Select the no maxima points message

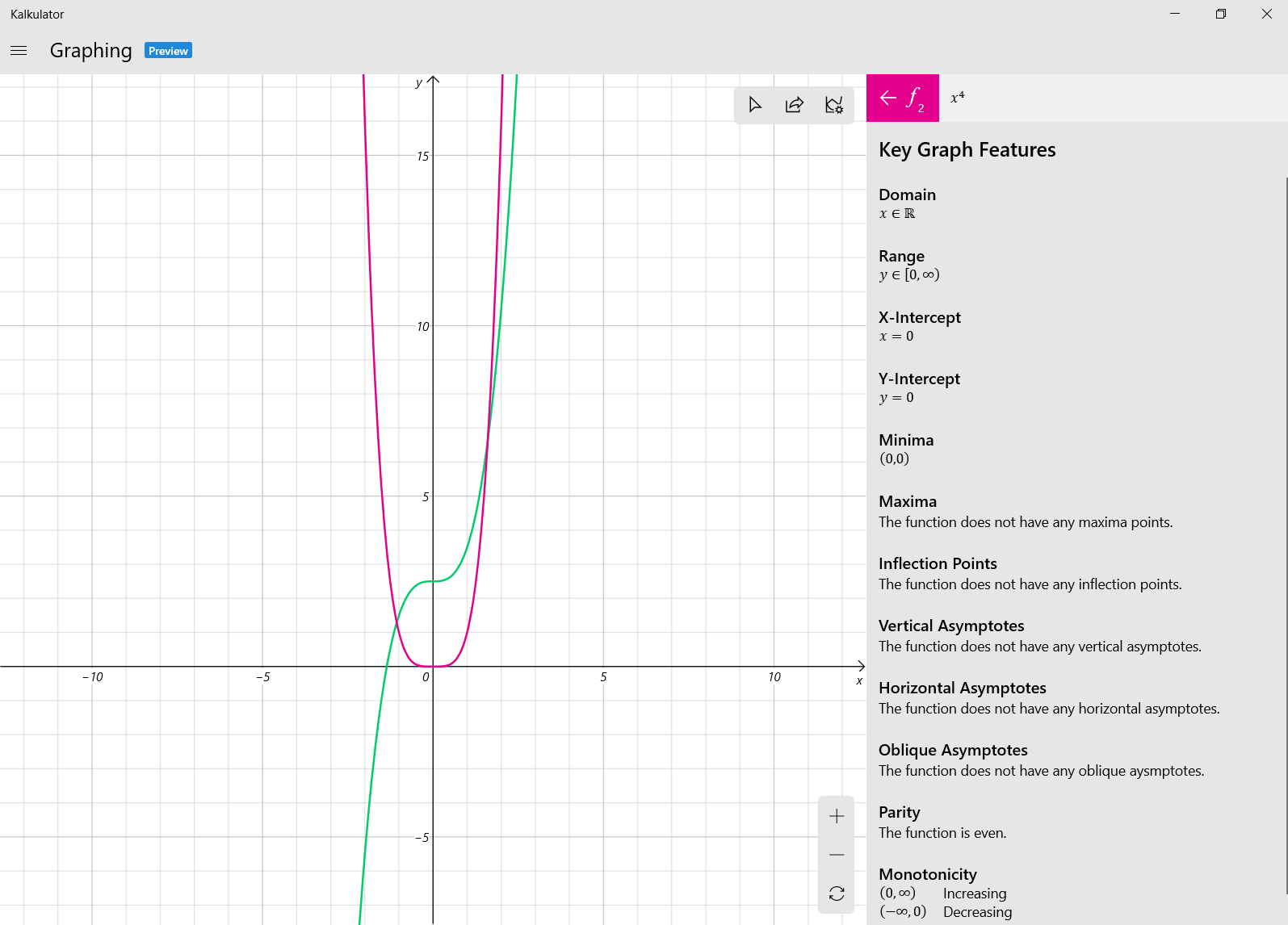coord(1026,522)
